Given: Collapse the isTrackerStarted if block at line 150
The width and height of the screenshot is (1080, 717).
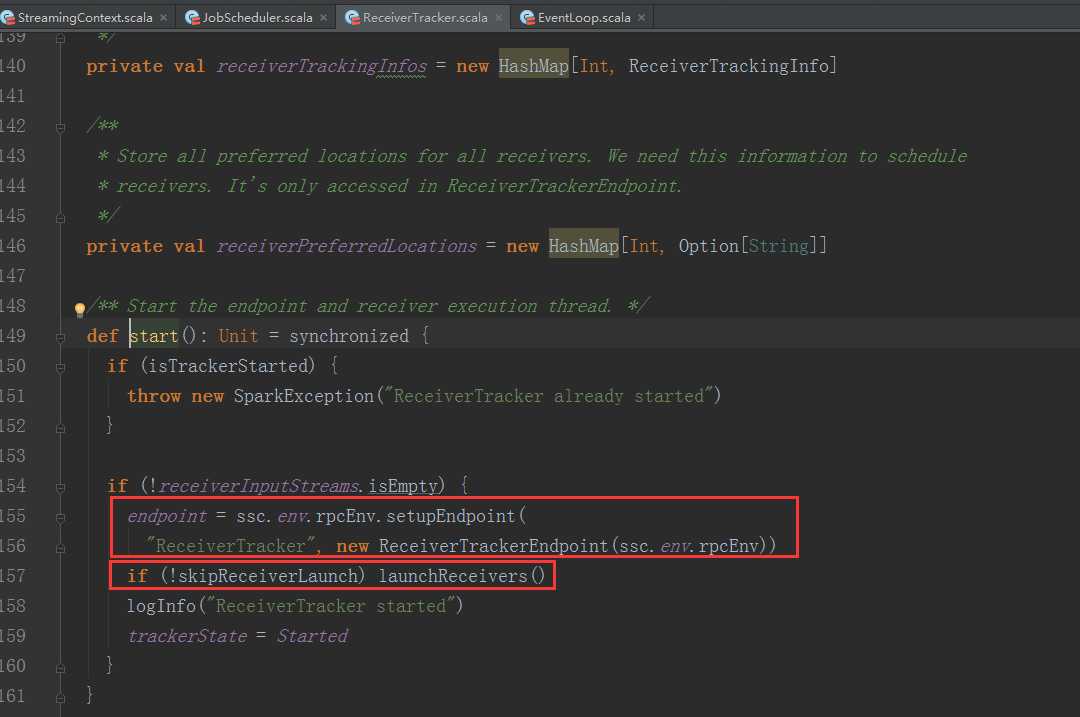Looking at the screenshot, I should pyautogui.click(x=61, y=368).
